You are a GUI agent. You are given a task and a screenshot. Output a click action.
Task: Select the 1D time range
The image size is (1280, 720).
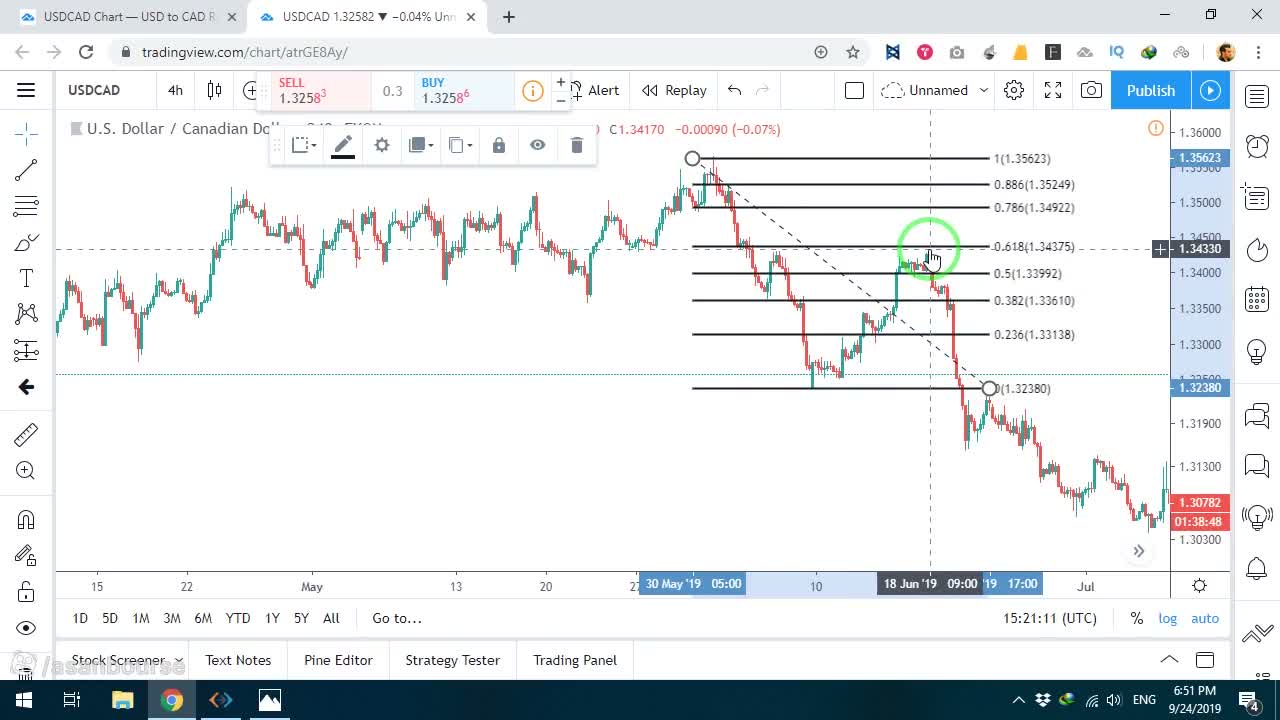point(80,618)
